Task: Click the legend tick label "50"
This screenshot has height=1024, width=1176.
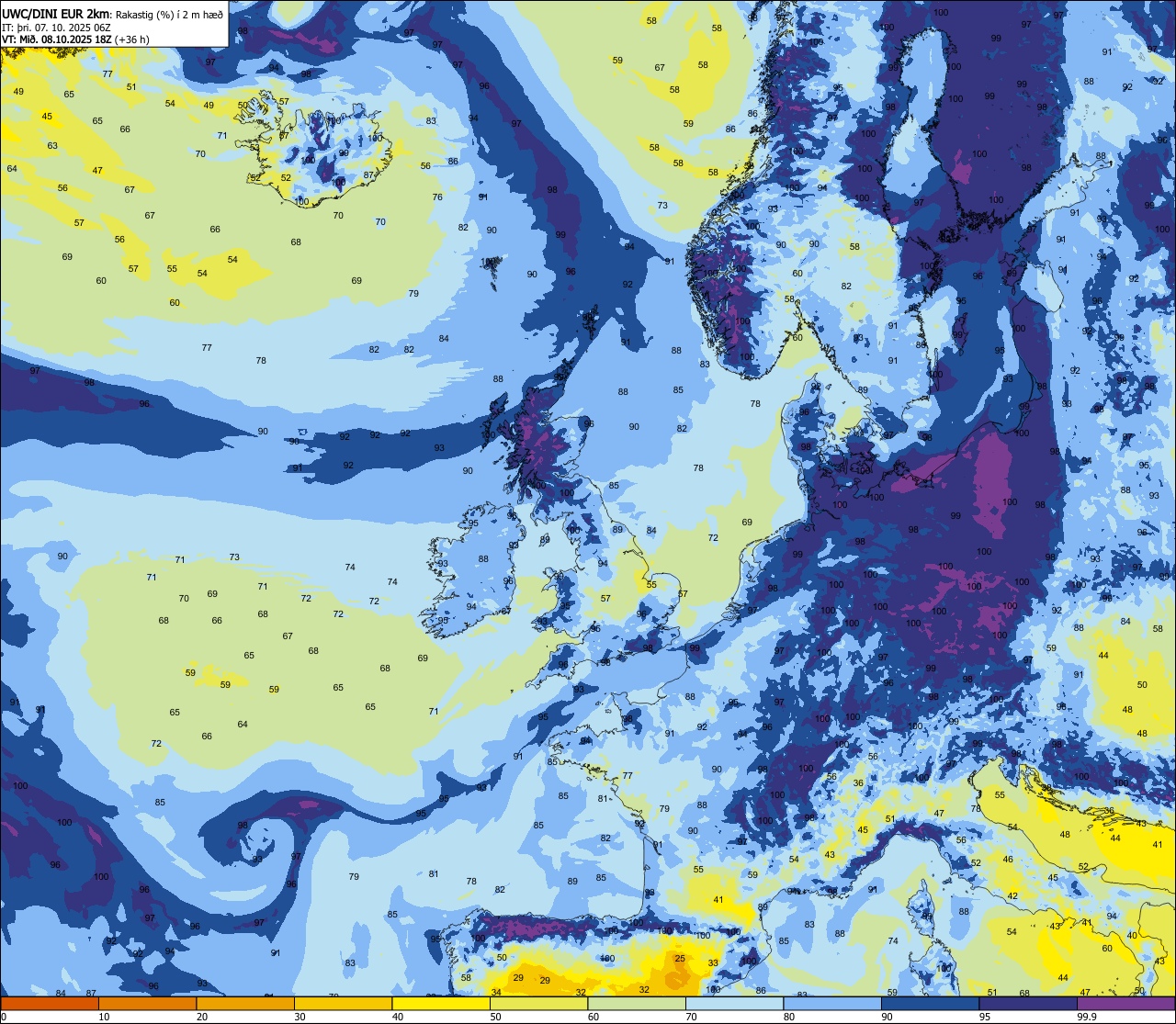Action: pos(496,1017)
